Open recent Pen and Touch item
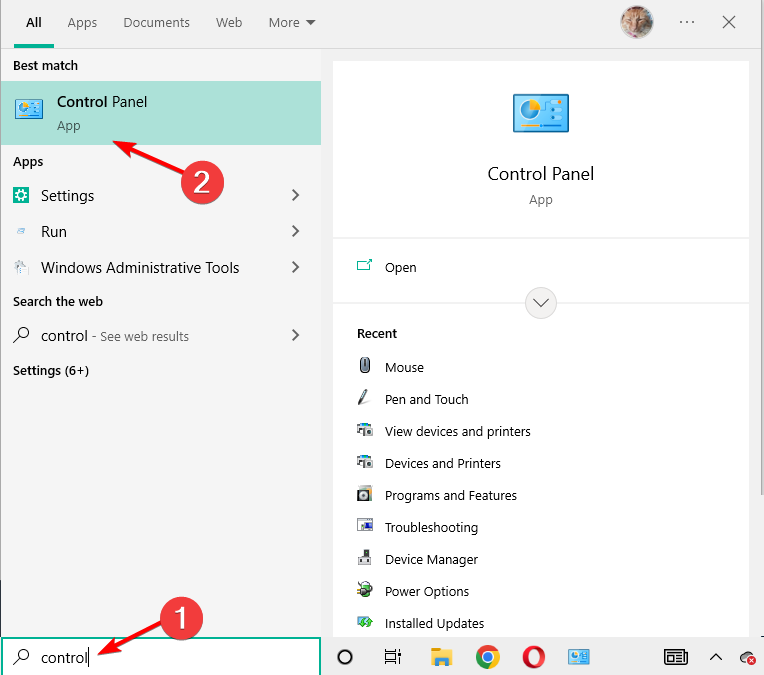764x675 pixels. [x=426, y=400]
